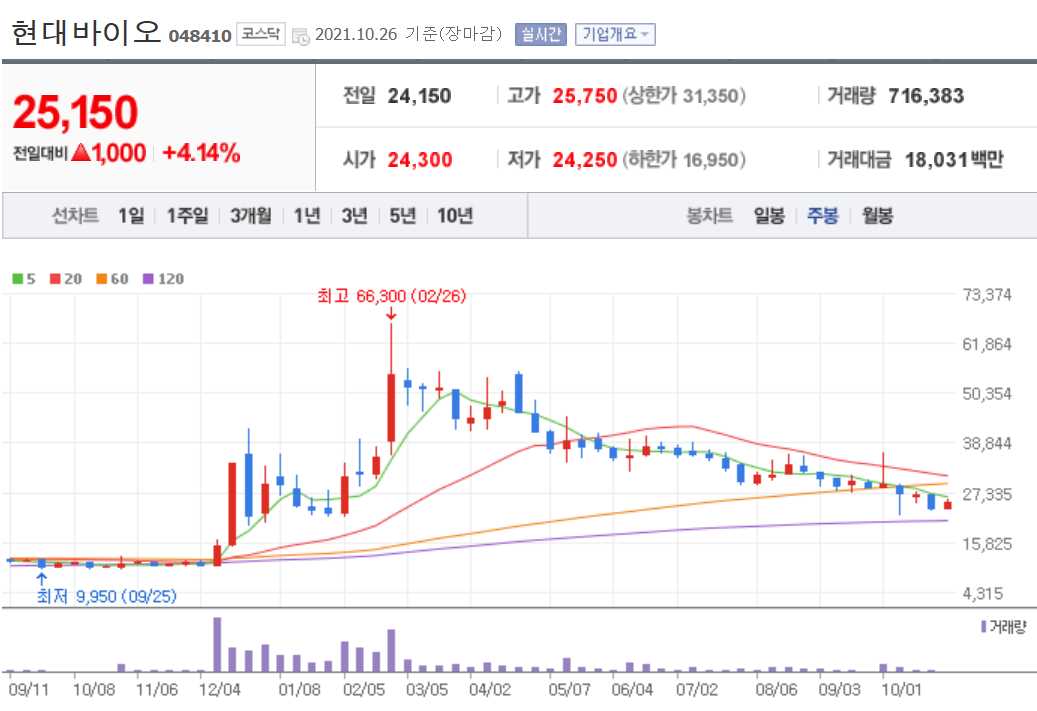This screenshot has width=1037, height=711.
Task: Click the stock code 048410
Action: [200, 36]
